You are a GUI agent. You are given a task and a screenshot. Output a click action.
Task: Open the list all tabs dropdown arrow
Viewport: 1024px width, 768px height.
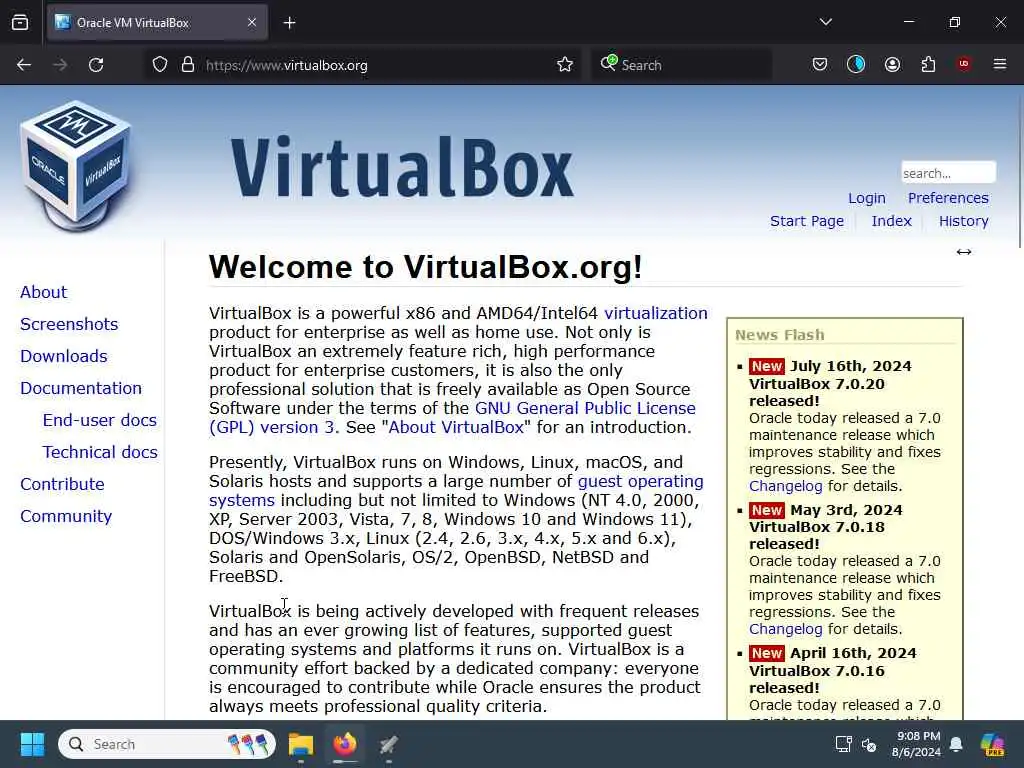point(825,22)
